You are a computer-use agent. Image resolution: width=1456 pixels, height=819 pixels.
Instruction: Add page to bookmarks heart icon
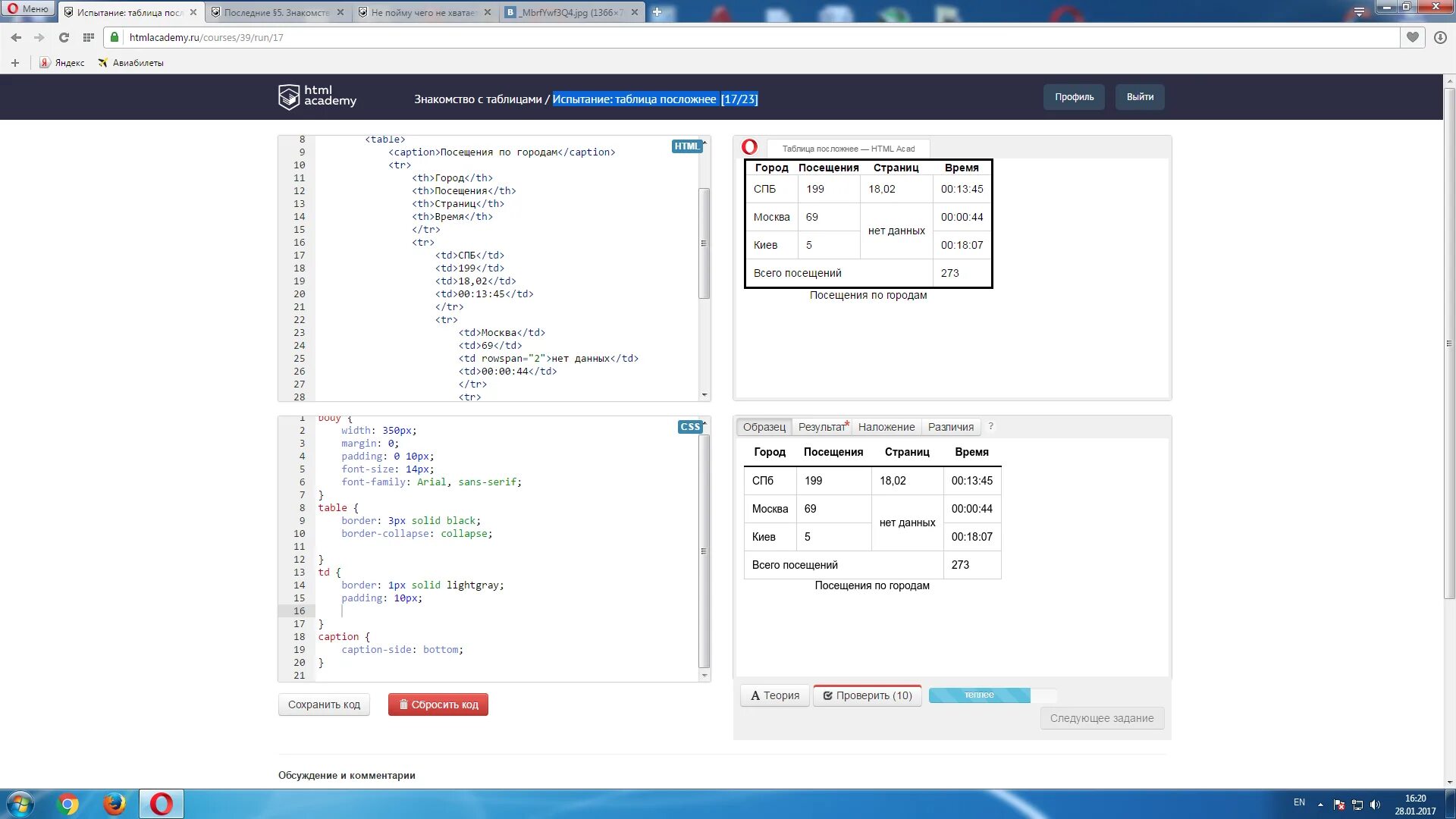(x=1412, y=37)
